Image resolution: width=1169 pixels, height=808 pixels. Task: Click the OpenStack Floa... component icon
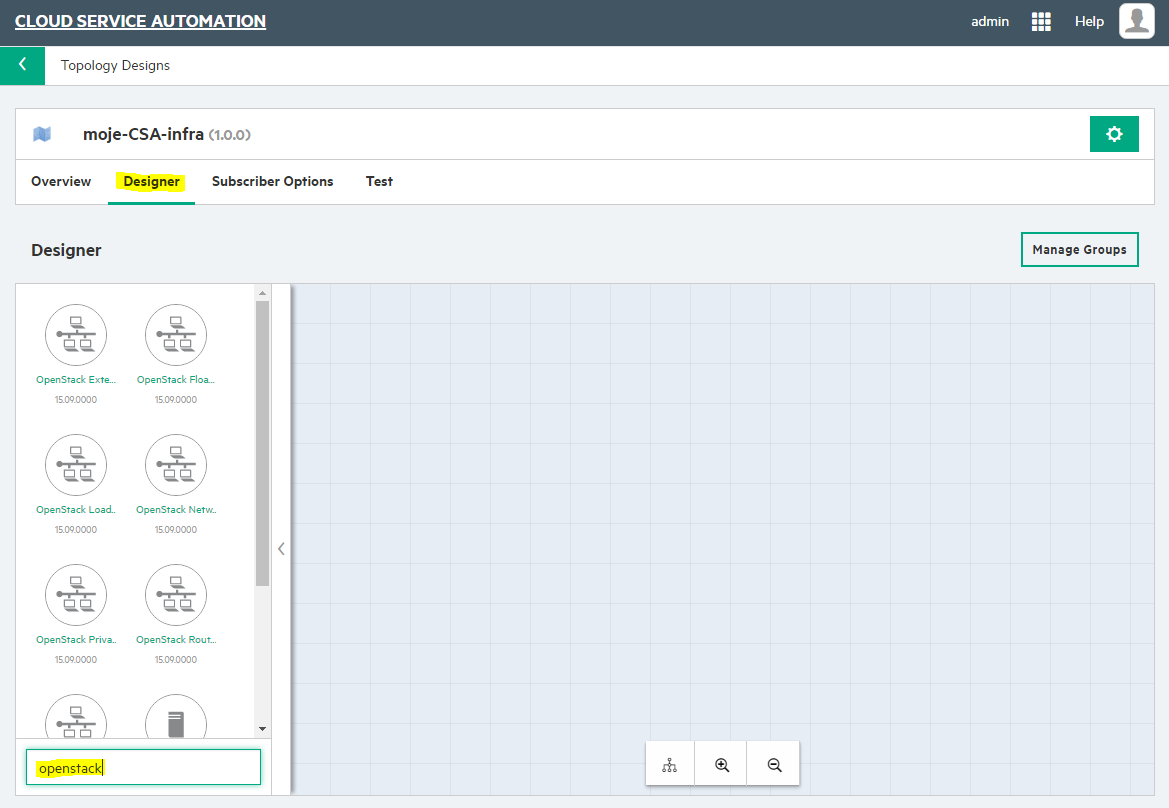pos(176,335)
